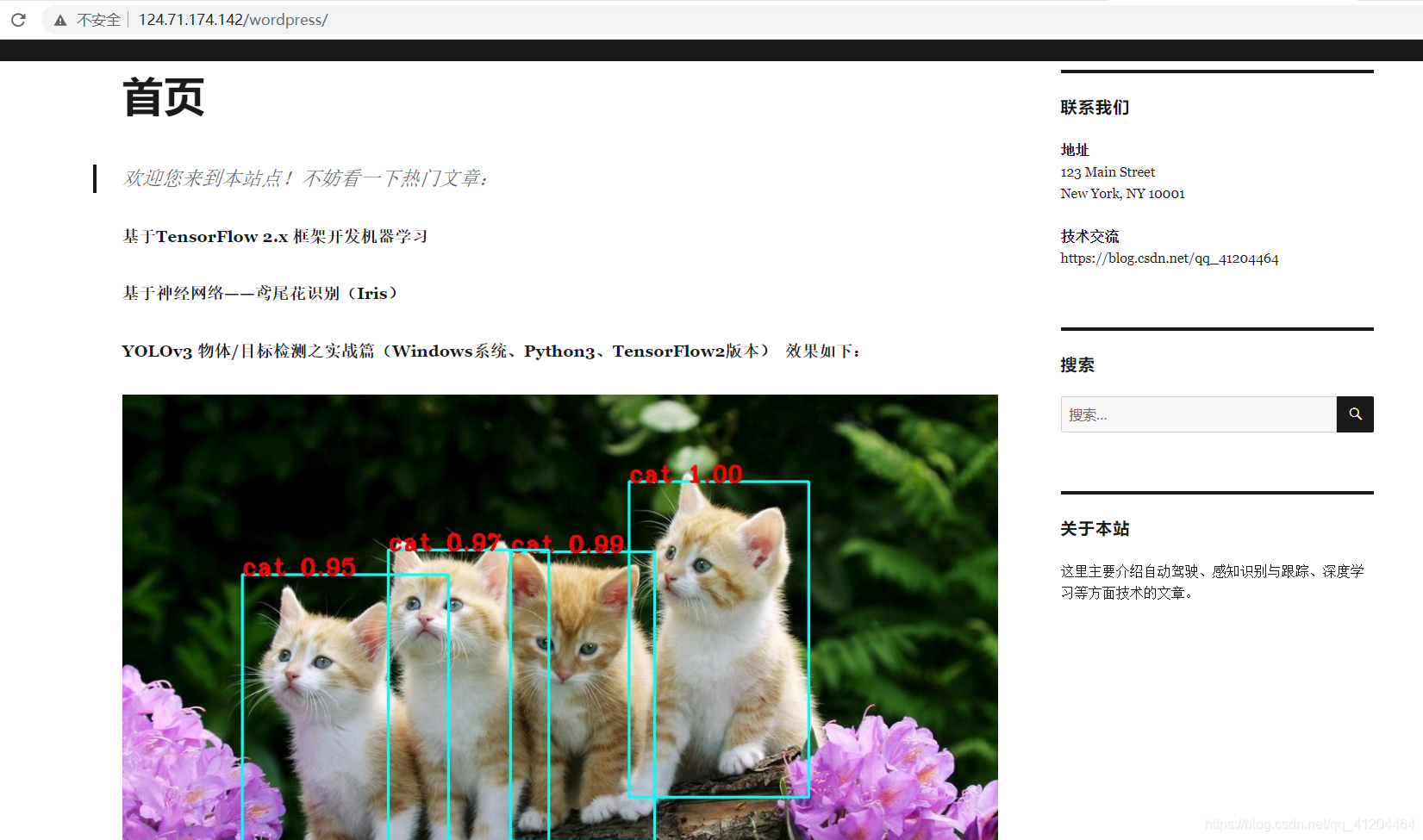Click the 首页 page title
This screenshot has height=840, width=1423.
(x=163, y=97)
